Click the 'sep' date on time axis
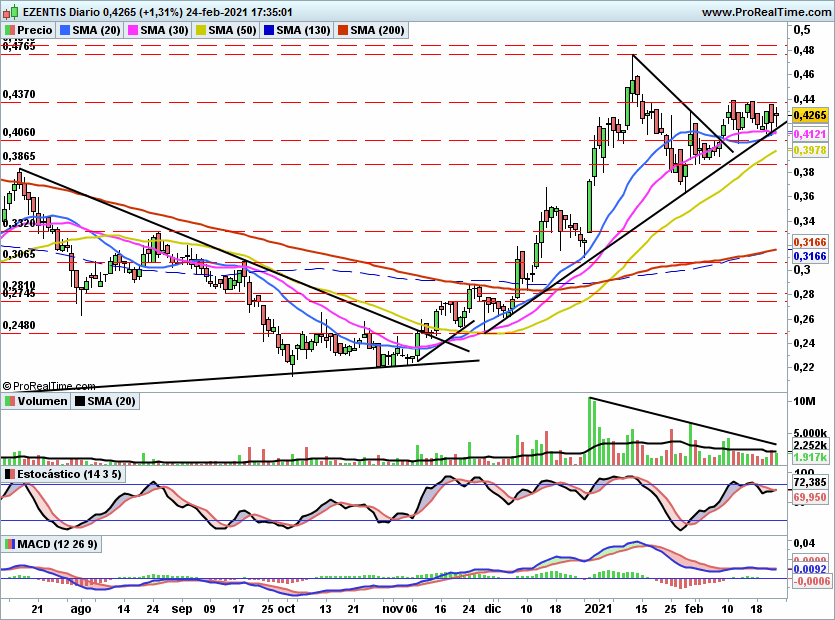Screen dimensions: 835x620 (182, 609)
